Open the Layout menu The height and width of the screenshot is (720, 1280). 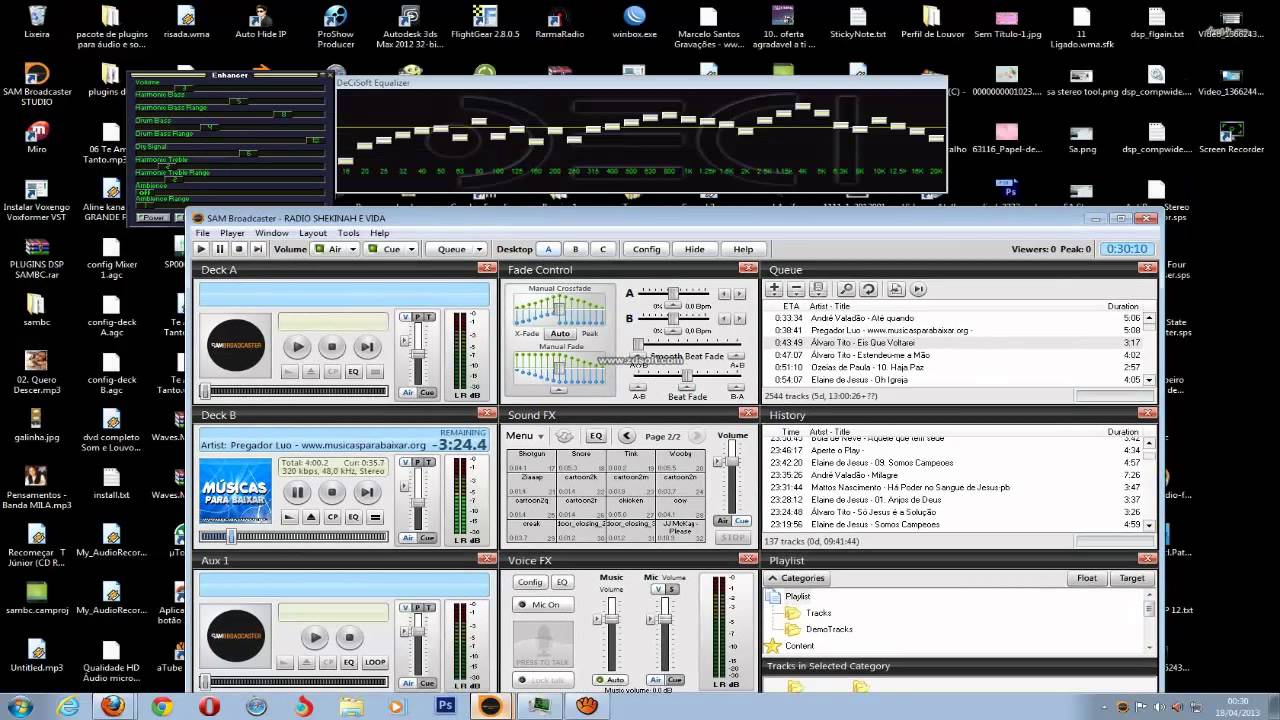313,233
